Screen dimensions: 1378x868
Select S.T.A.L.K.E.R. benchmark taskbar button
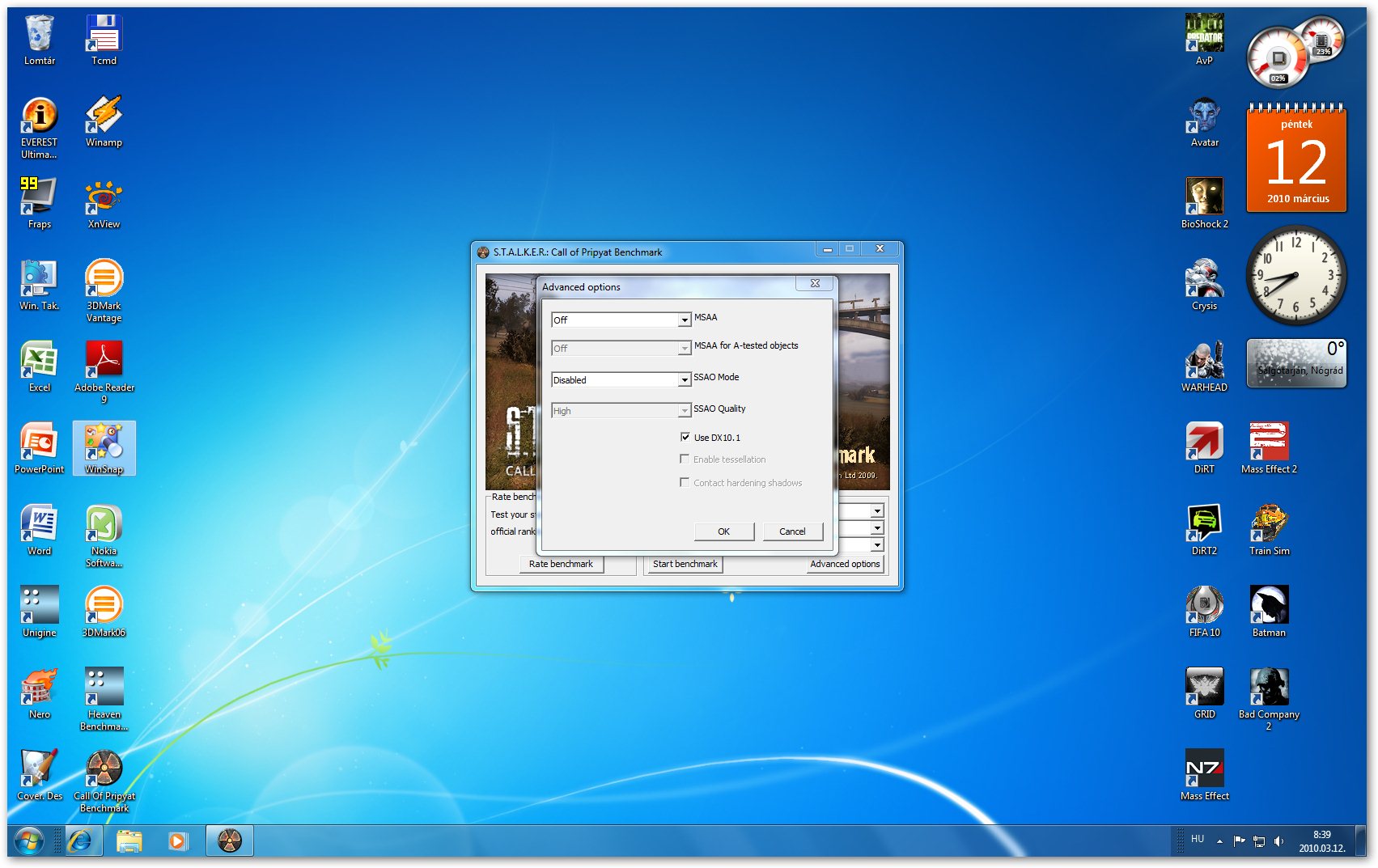(230, 842)
